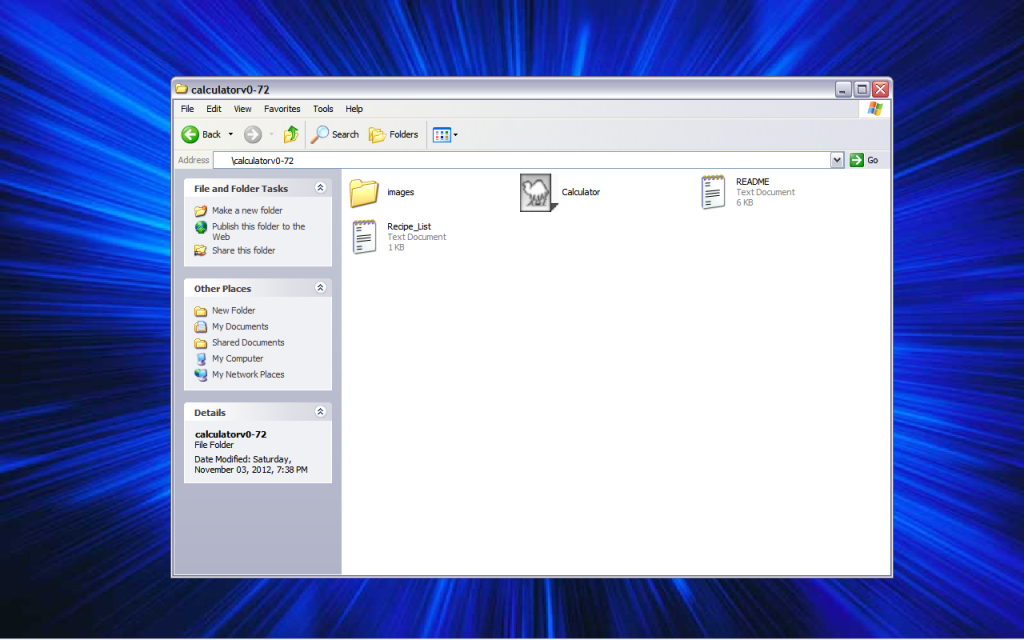Click Publish this folder to the Web
1024x640 pixels.
(258, 231)
